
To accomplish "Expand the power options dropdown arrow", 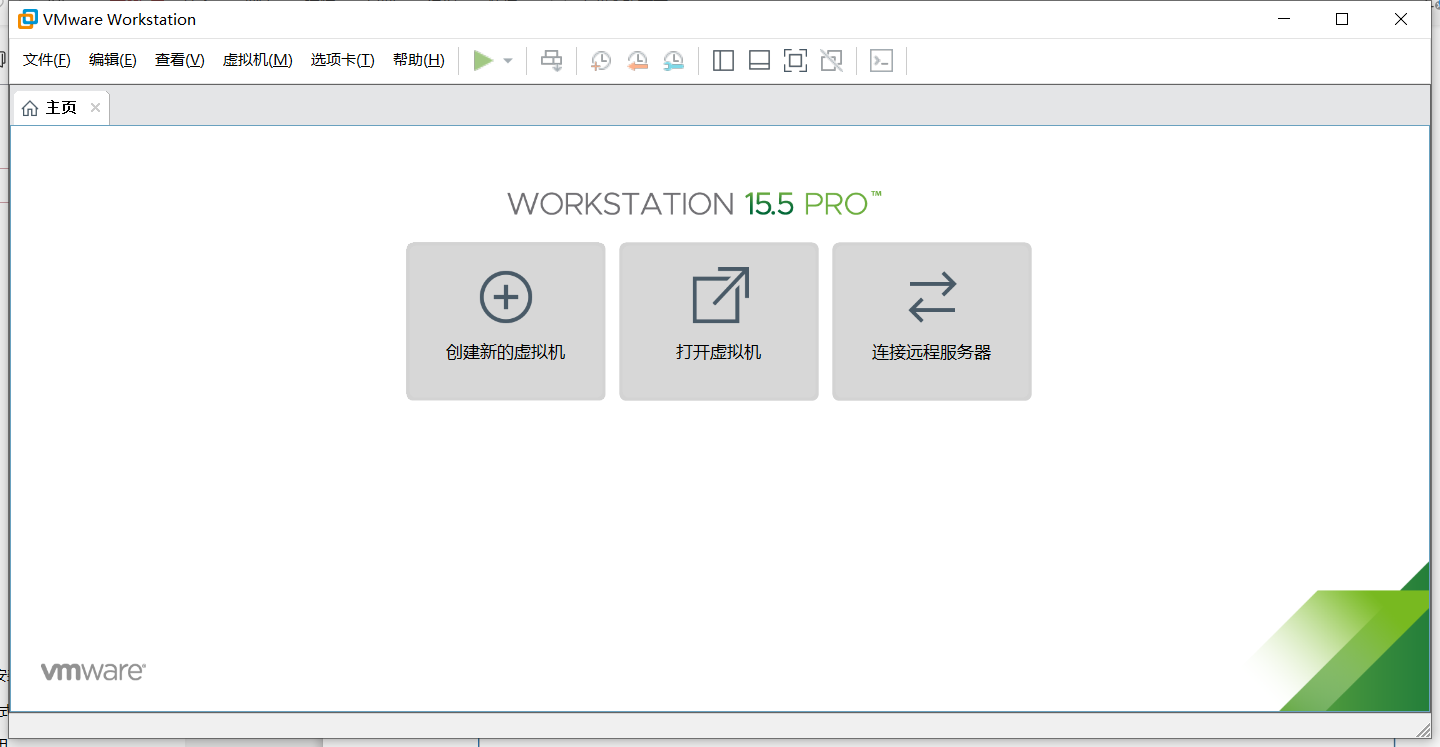I will pyautogui.click(x=508, y=61).
